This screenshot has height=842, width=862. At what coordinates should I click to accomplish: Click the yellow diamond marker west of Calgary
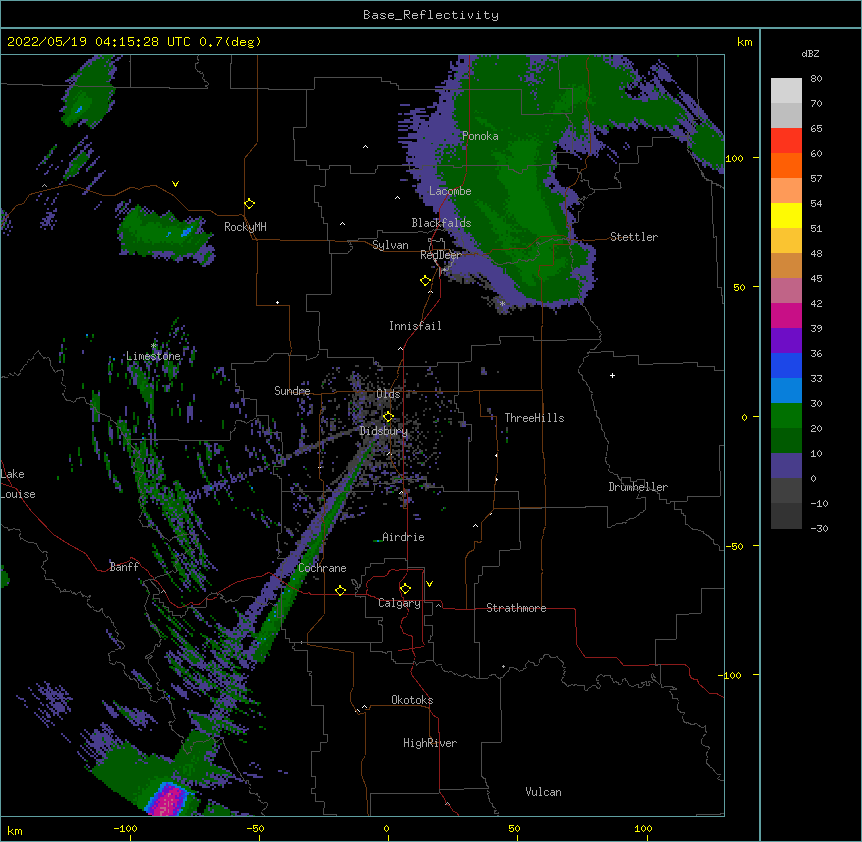[x=340, y=590]
